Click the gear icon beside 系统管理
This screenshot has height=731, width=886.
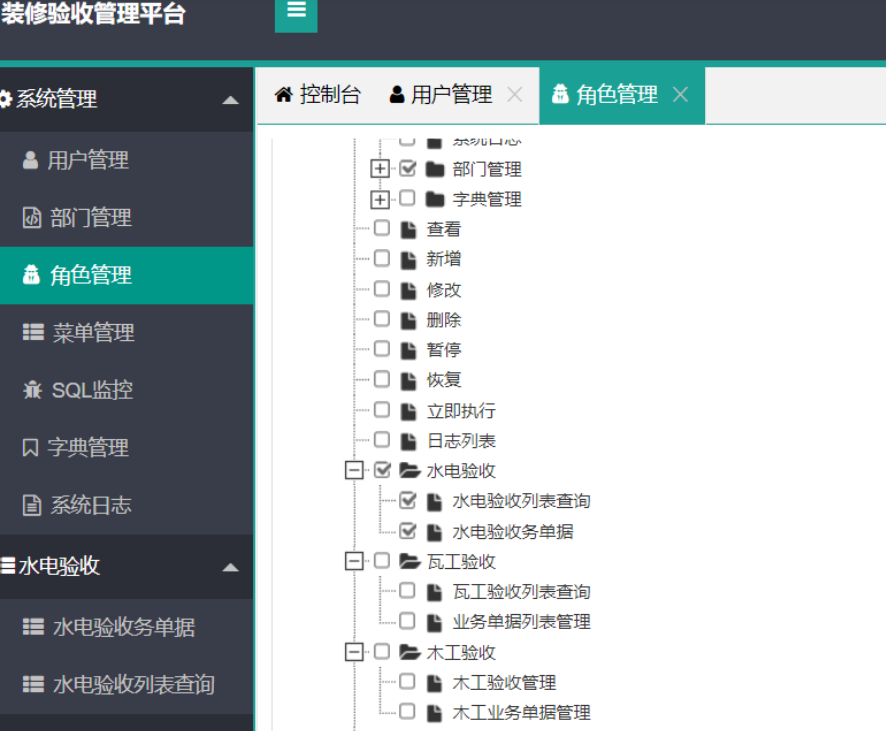pyautogui.click(x=5, y=99)
